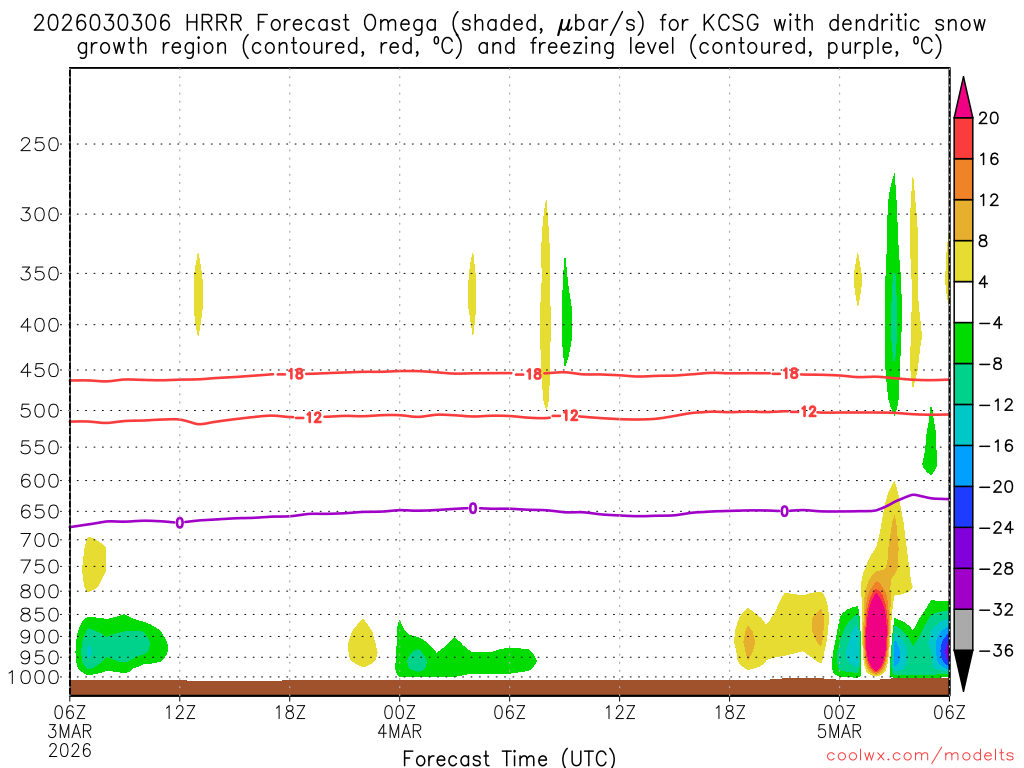Click the 250 pressure level label

click(40, 144)
